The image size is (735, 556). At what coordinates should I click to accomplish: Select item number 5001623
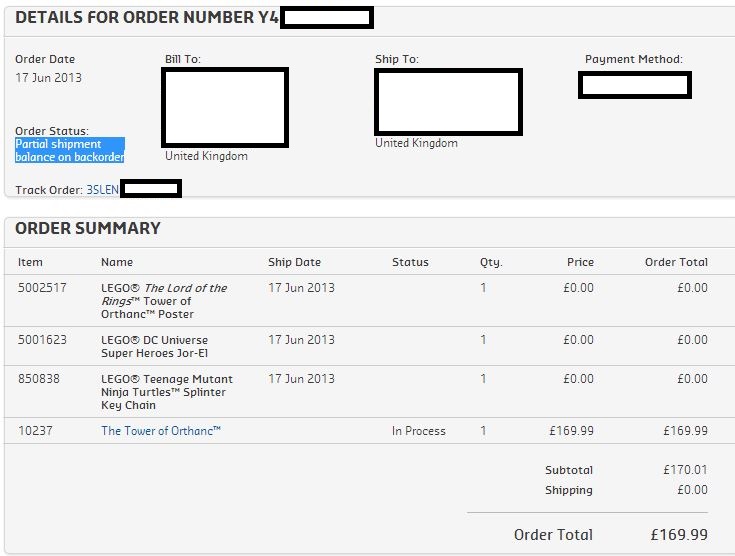[x=42, y=340]
